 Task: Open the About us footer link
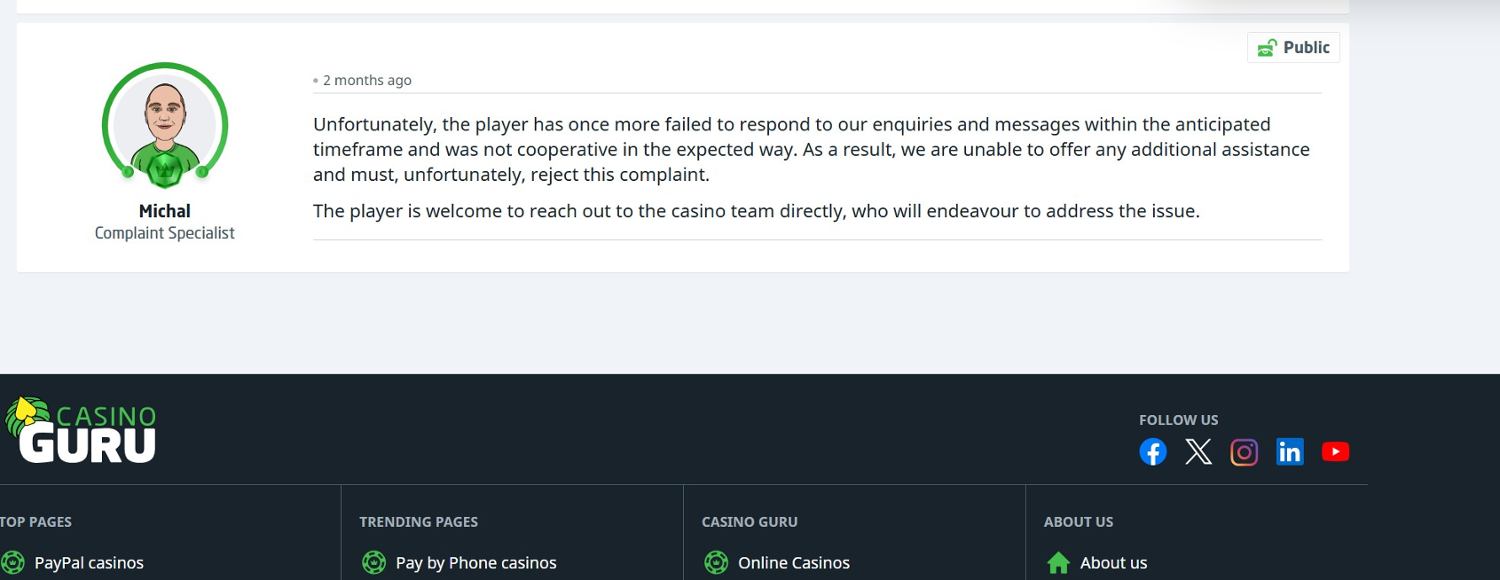pos(1113,563)
